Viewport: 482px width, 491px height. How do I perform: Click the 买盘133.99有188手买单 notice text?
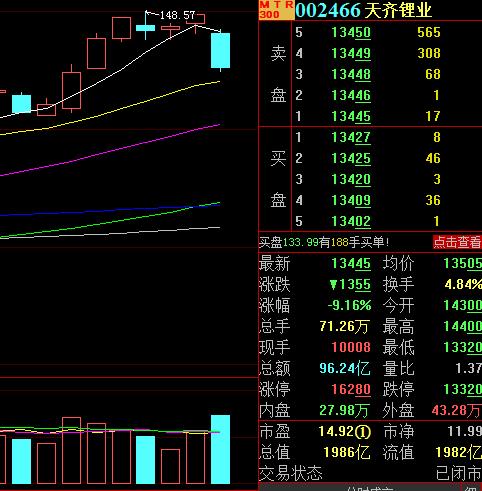(x=324, y=242)
